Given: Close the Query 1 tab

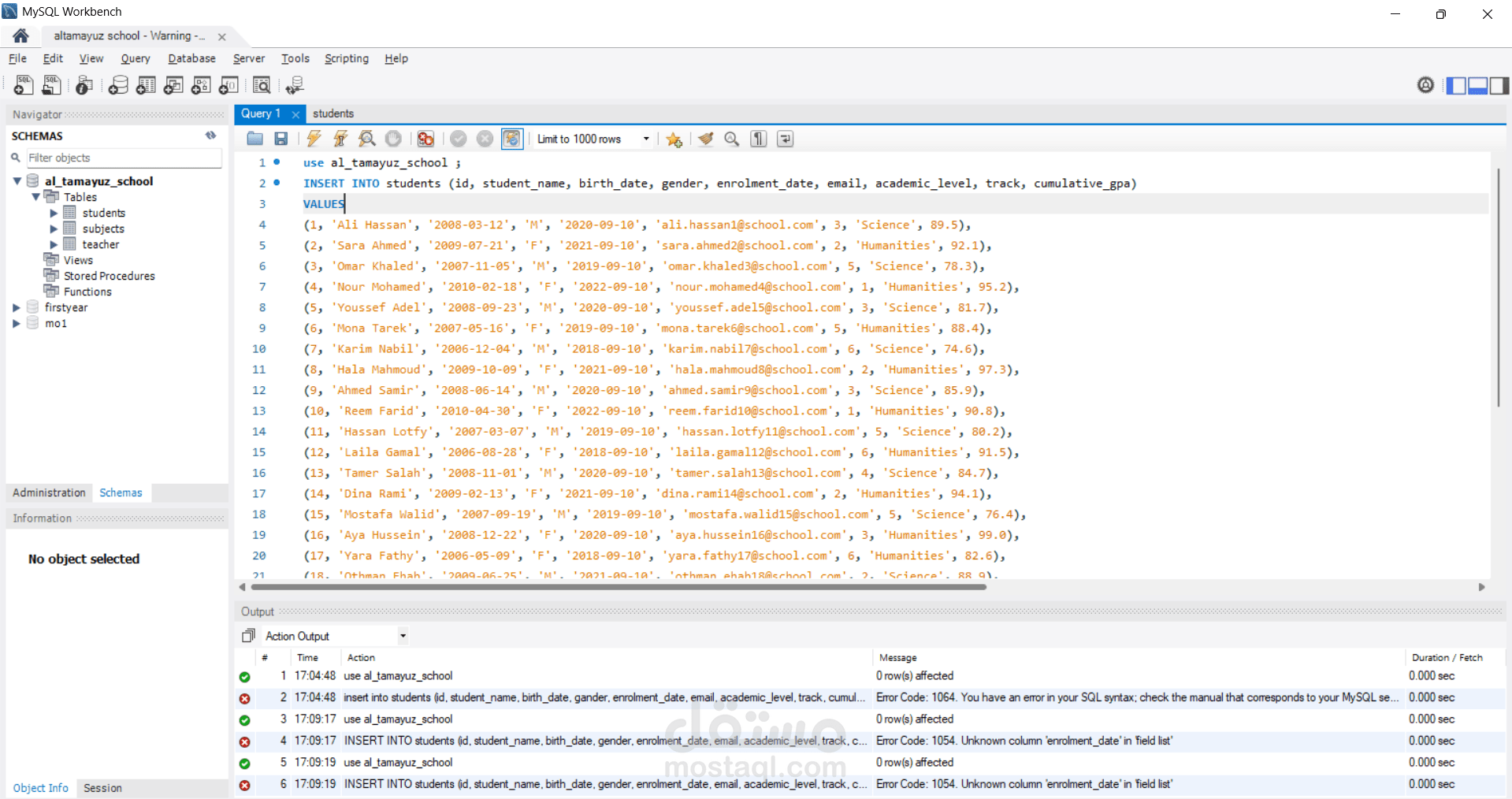Looking at the screenshot, I should pyautogui.click(x=295, y=114).
